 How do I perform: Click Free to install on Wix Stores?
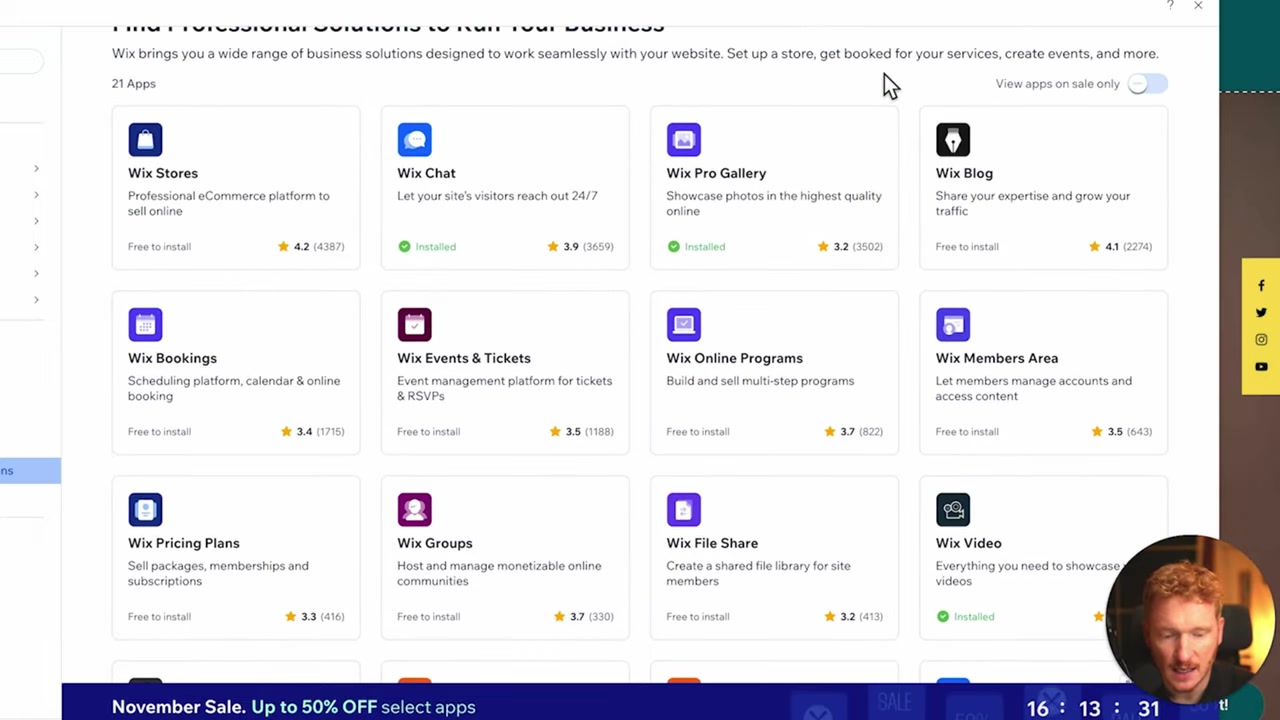(159, 246)
